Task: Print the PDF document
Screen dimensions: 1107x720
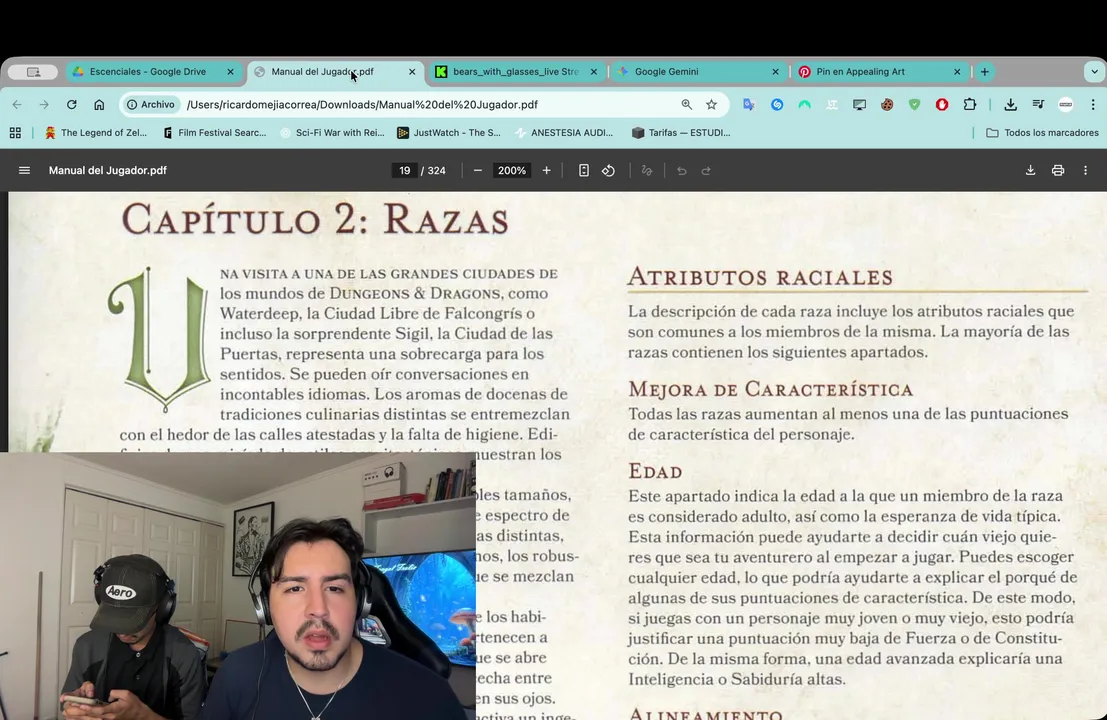Action: (x=1058, y=170)
